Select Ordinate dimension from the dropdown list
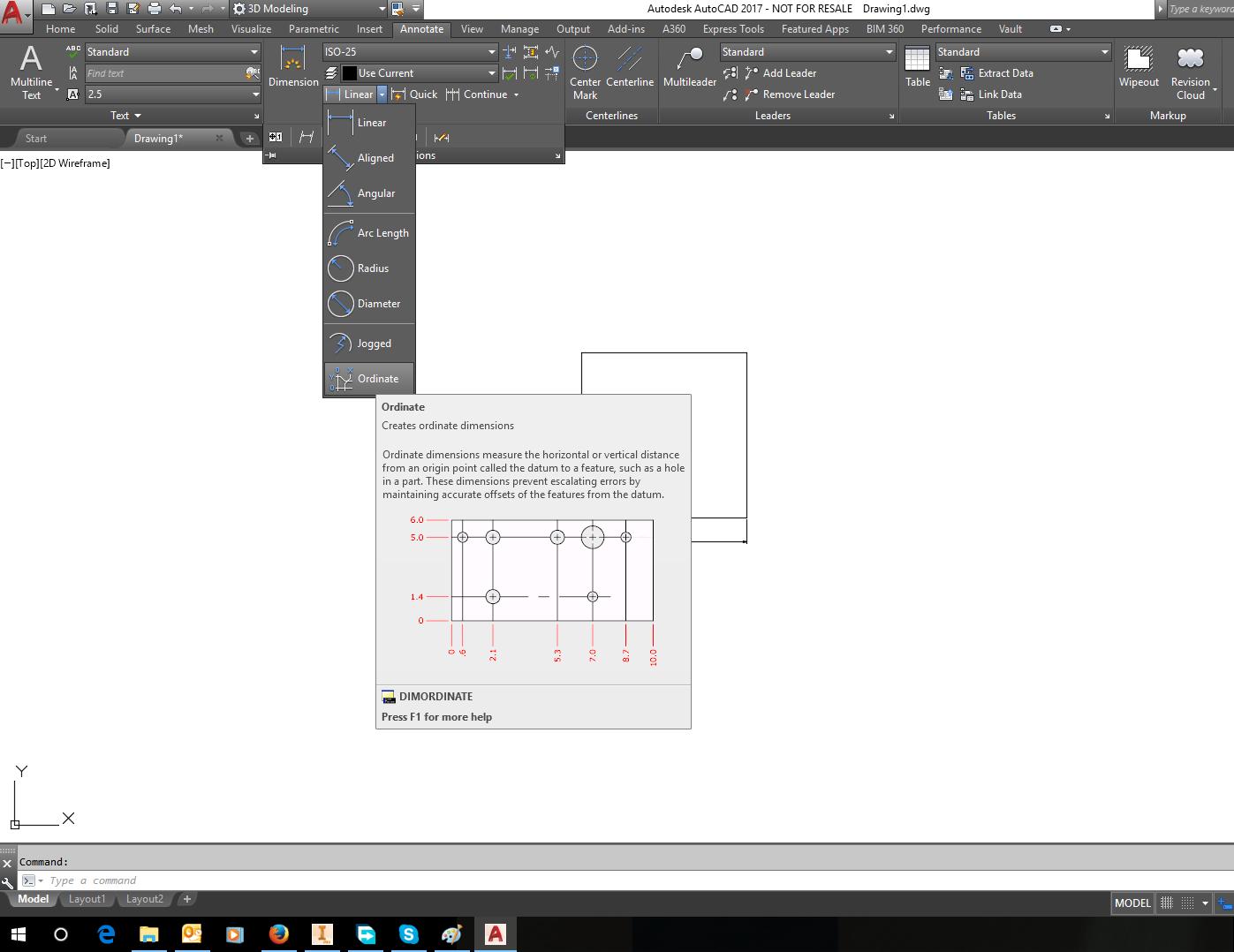This screenshot has height=952, width=1234. 368,379
